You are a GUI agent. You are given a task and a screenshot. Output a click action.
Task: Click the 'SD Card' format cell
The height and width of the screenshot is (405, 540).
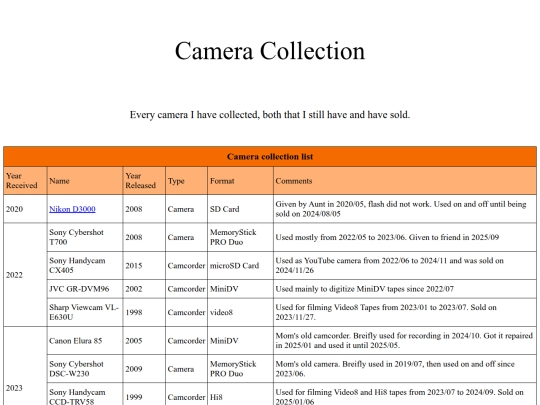pyautogui.click(x=240, y=209)
